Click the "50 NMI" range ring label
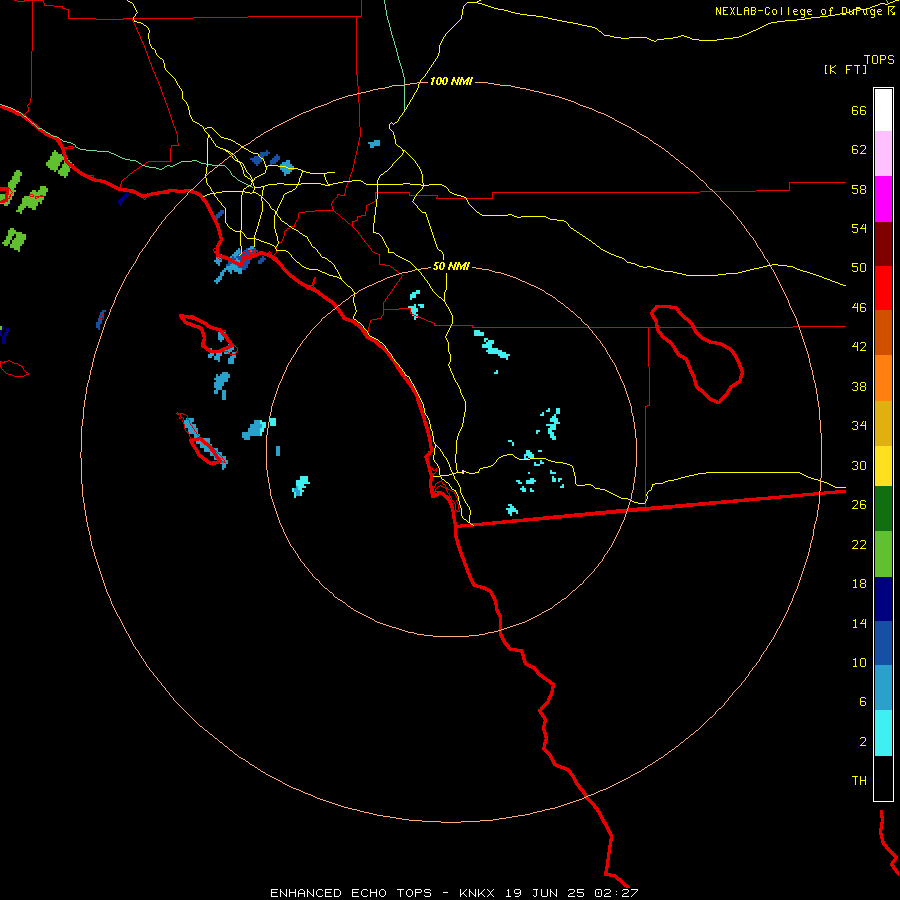The height and width of the screenshot is (900, 900). [451, 266]
